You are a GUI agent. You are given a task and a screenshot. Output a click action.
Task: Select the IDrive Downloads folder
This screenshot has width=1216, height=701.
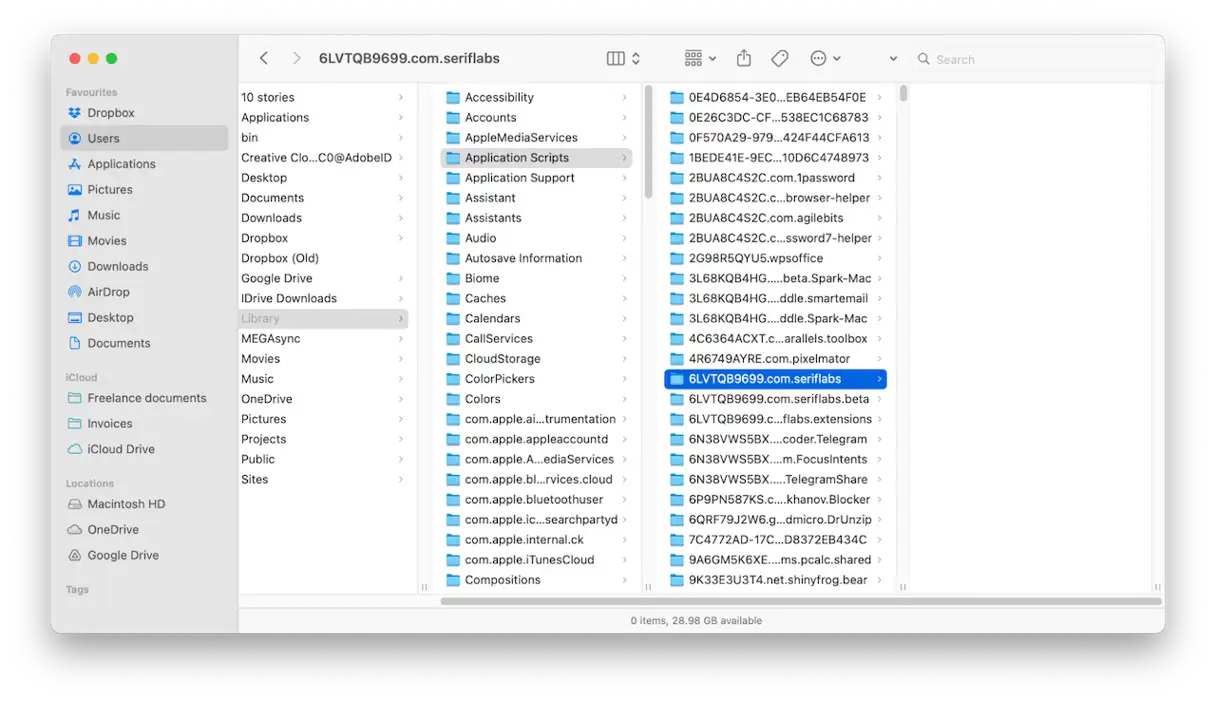point(324,298)
